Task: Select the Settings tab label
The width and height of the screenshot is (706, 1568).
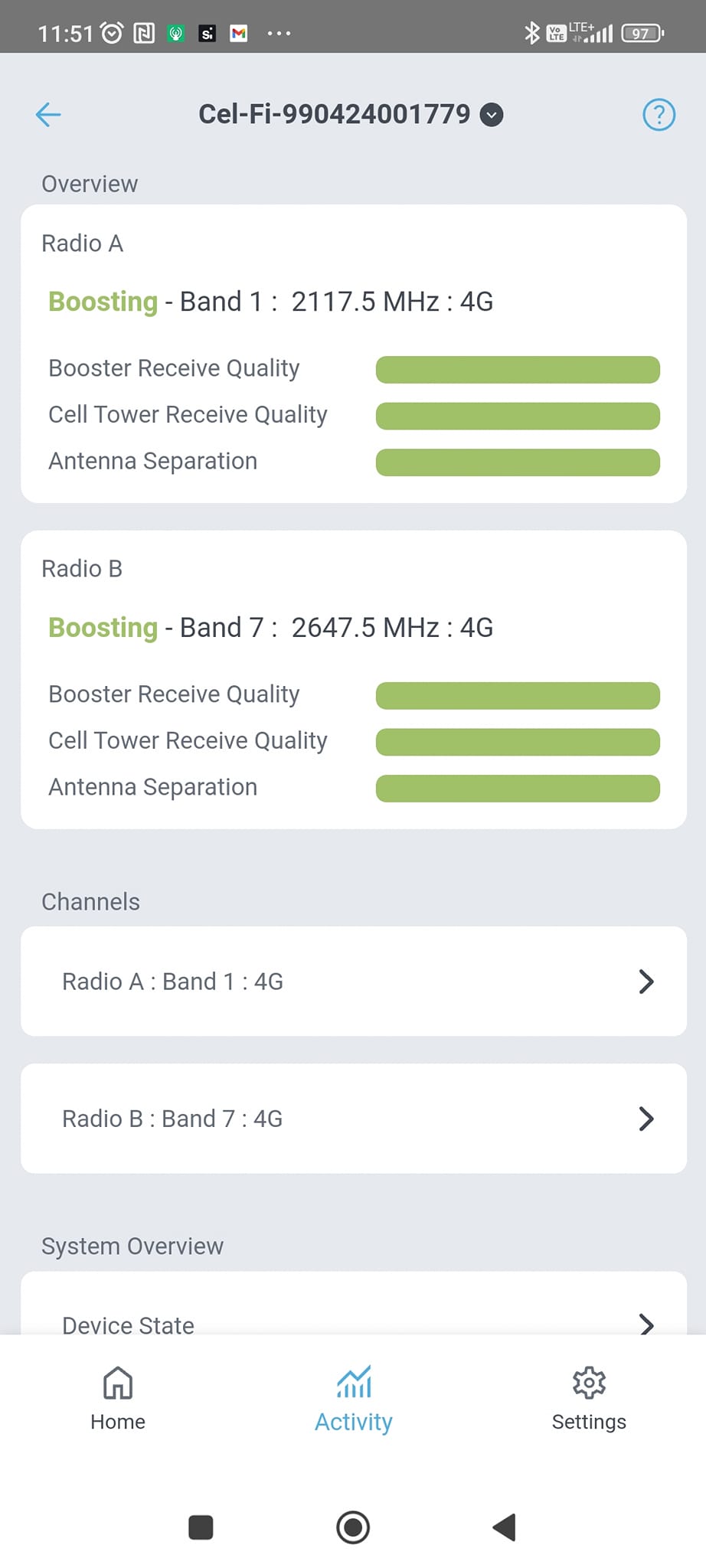Action: pos(589,1422)
